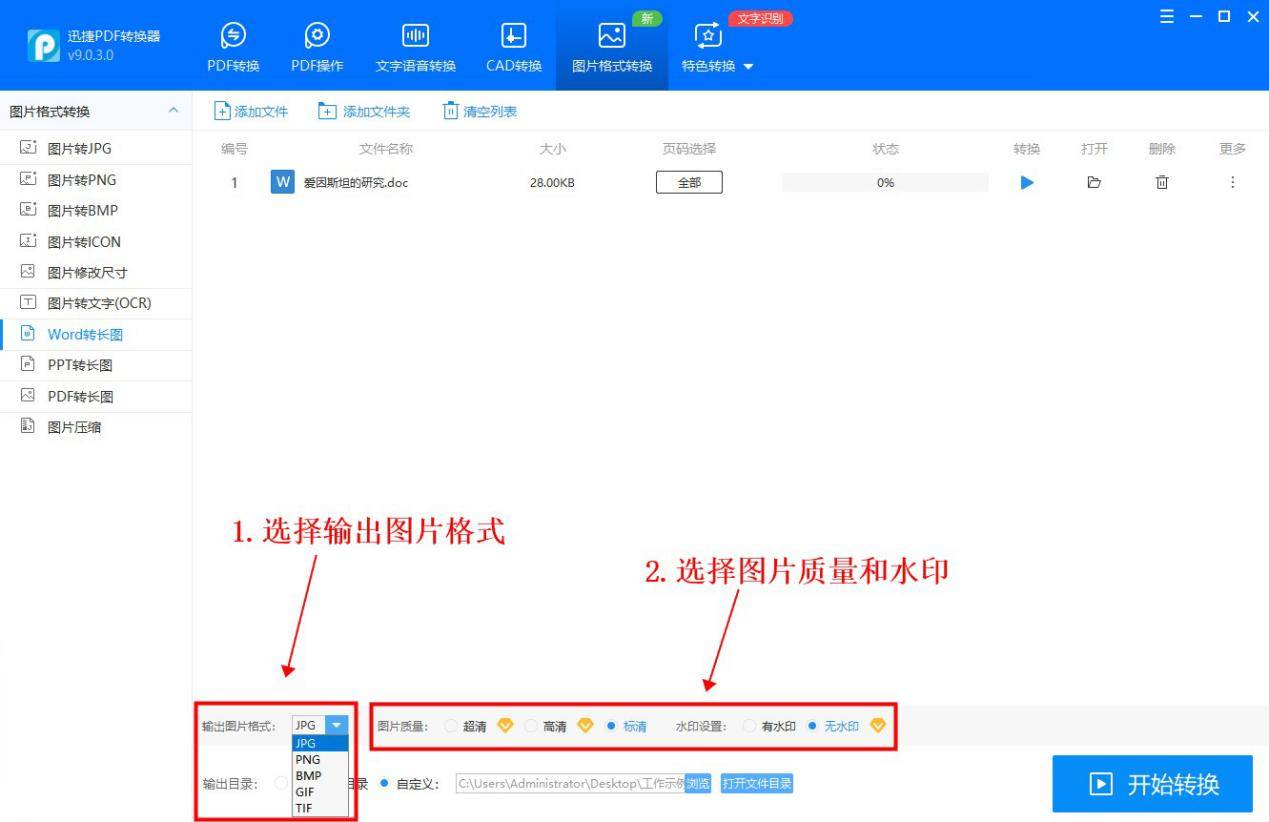Viewport: 1269px width, 822px height.
Task: Choose TIF from format list
Action: pos(320,807)
